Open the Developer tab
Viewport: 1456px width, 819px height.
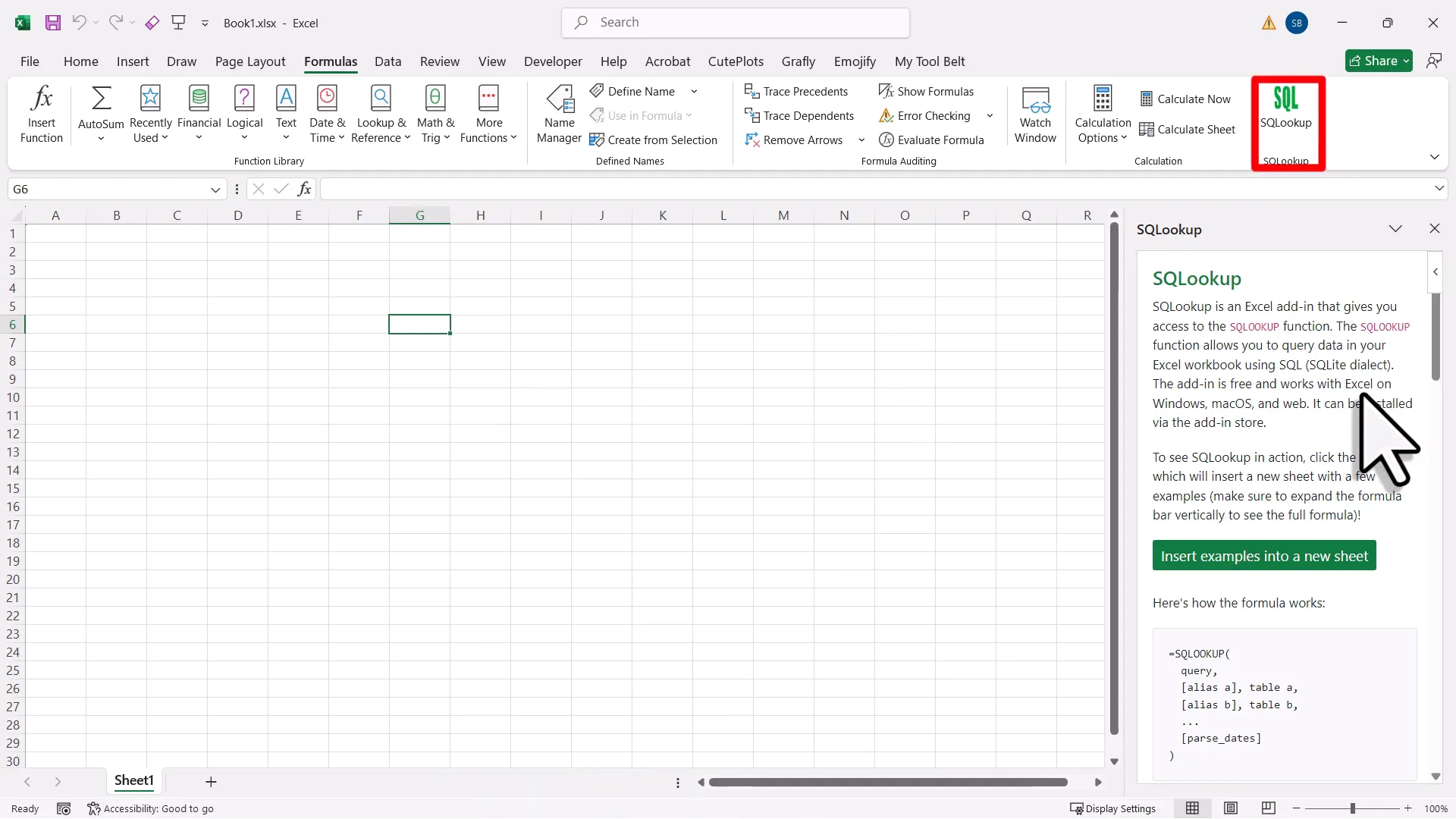[x=553, y=61]
